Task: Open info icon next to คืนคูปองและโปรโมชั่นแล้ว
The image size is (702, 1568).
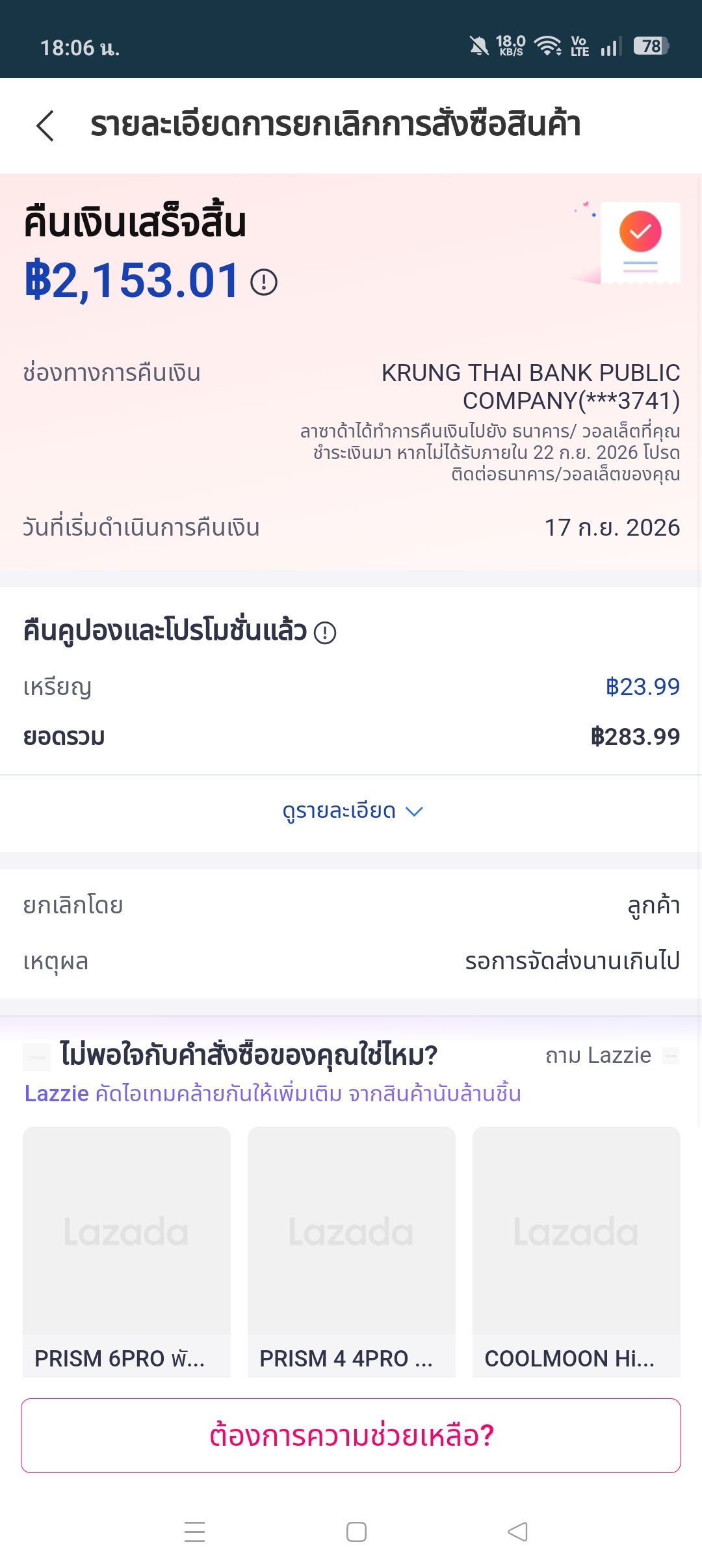Action: point(325,633)
